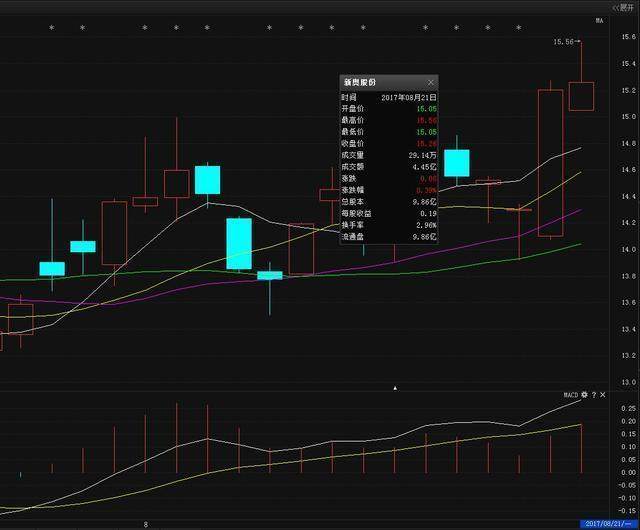Select the 15.56 high price marker
This screenshot has width=640, height=530.
(564, 42)
